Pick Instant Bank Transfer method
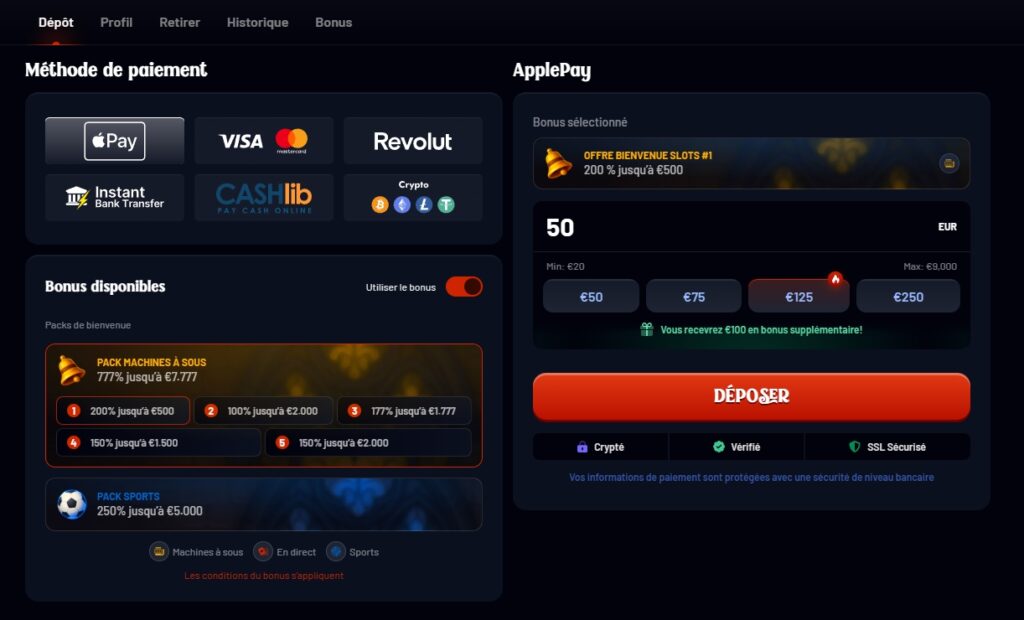 [114, 197]
